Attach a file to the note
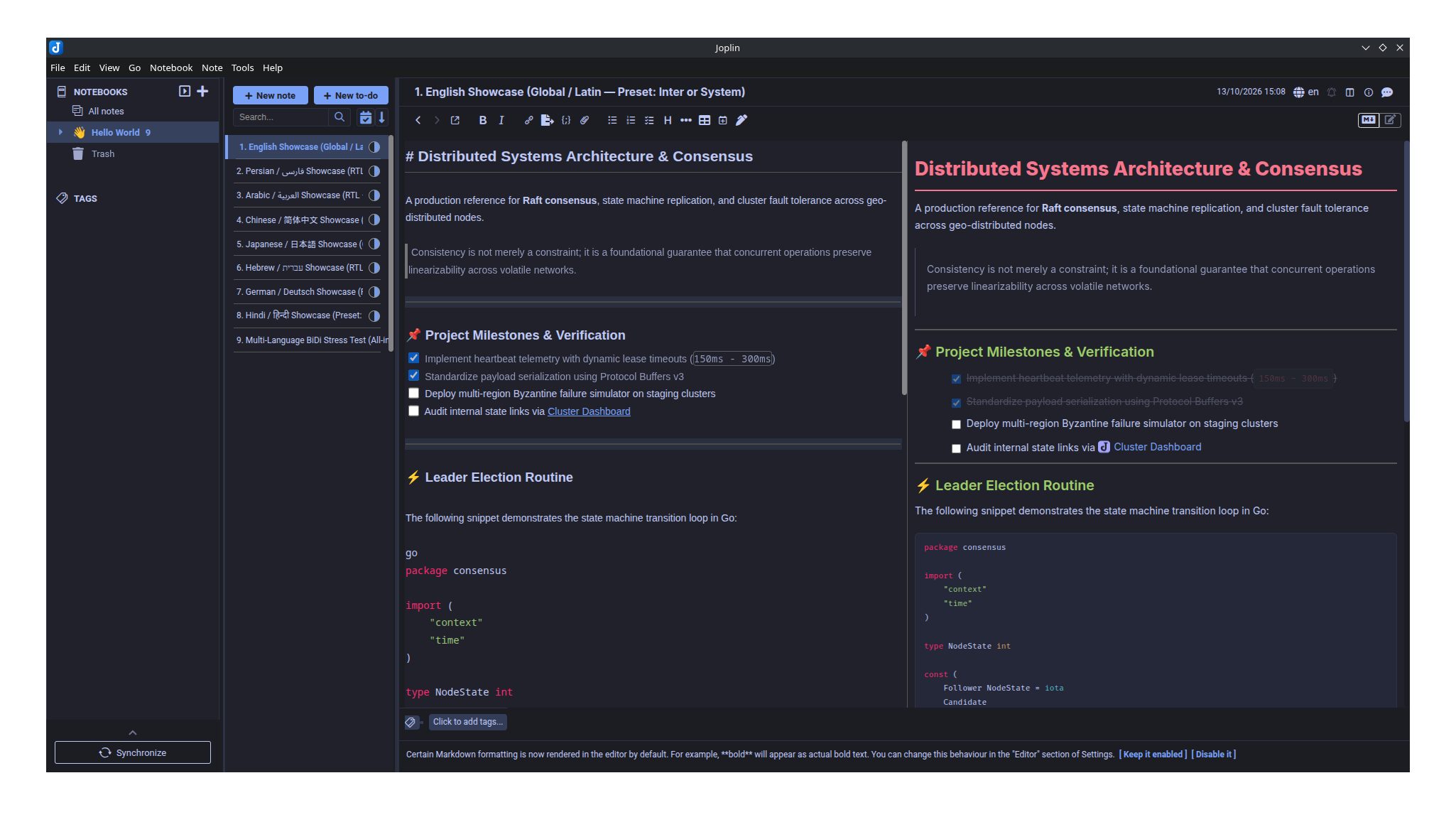 585,120
